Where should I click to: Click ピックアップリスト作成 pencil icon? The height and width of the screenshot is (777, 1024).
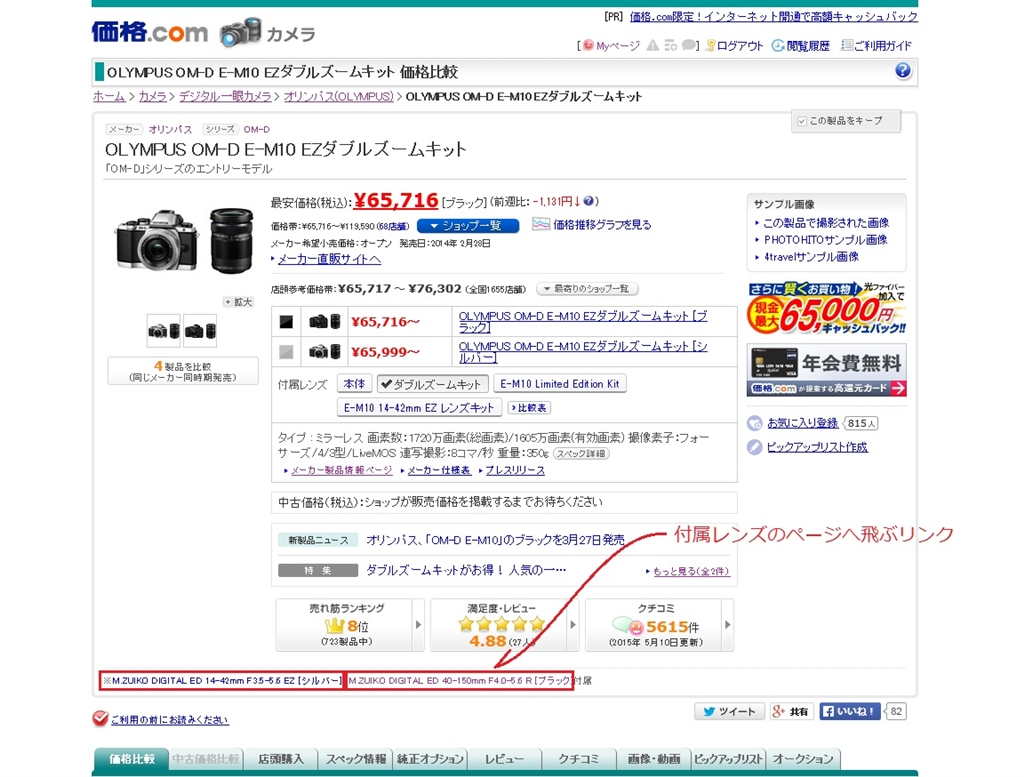(x=754, y=447)
